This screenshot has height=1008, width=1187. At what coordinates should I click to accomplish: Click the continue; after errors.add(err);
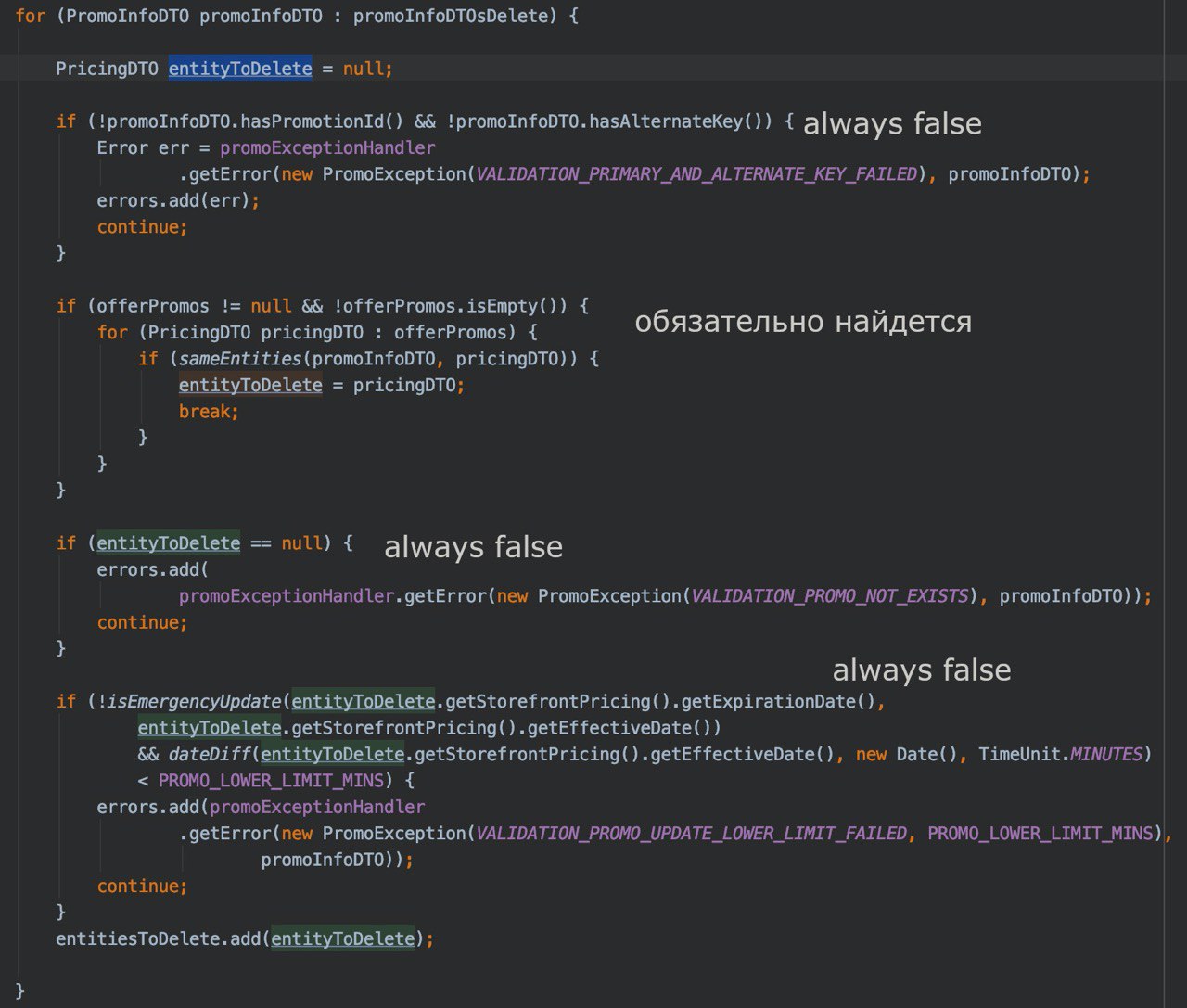pyautogui.click(x=142, y=227)
